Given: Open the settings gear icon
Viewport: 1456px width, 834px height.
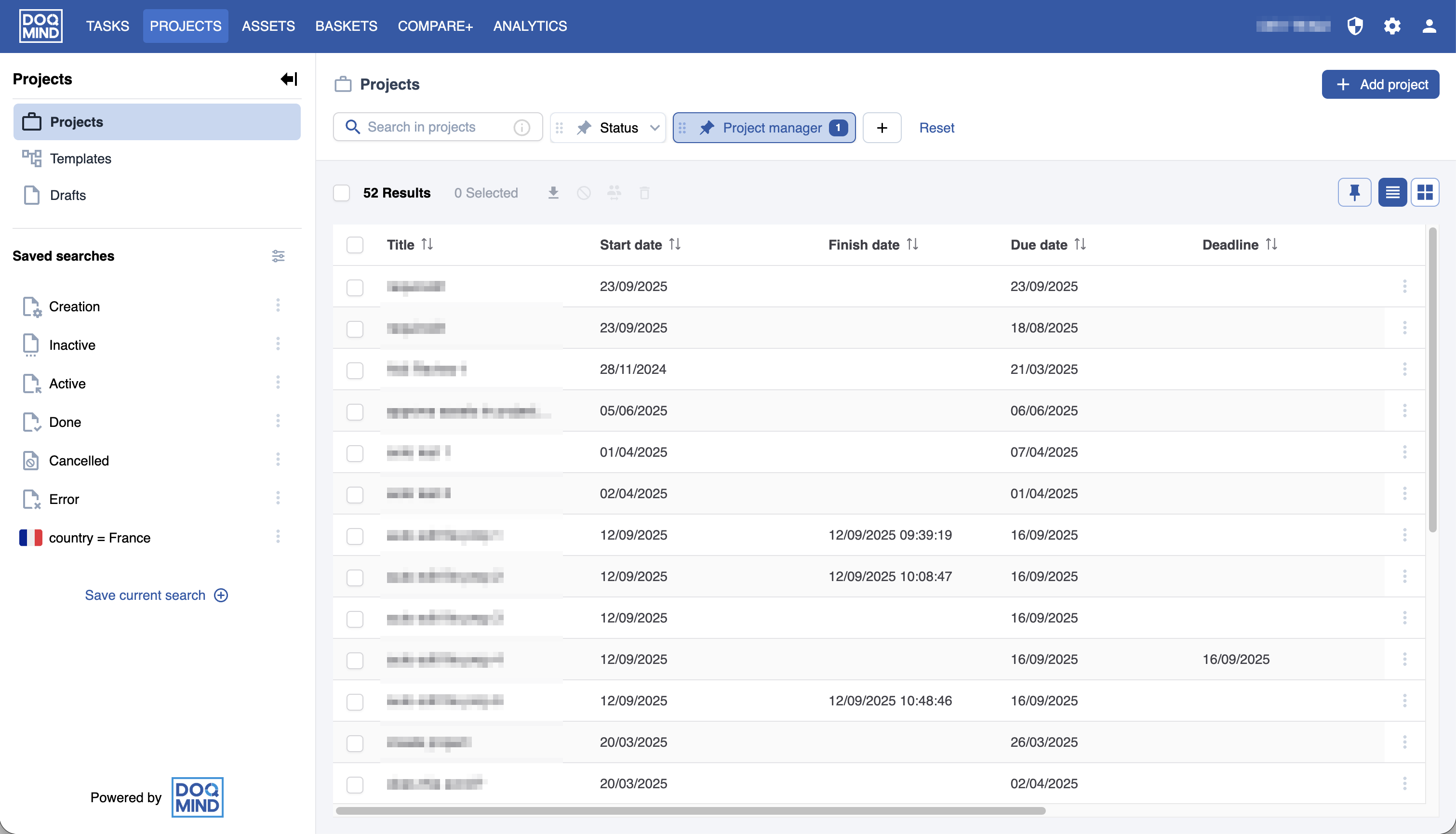Looking at the screenshot, I should [1392, 26].
